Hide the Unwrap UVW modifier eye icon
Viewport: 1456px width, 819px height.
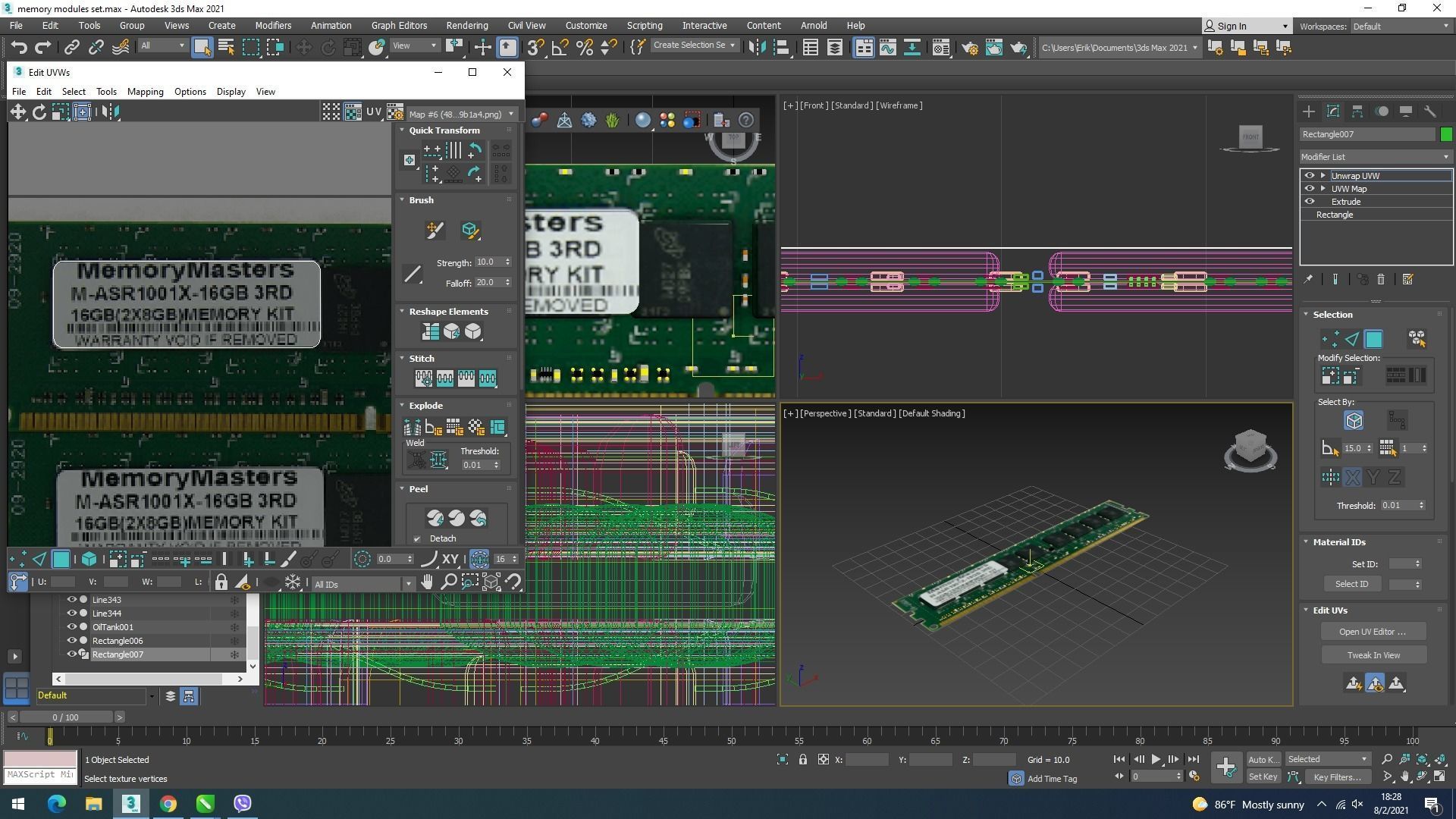[x=1309, y=175]
